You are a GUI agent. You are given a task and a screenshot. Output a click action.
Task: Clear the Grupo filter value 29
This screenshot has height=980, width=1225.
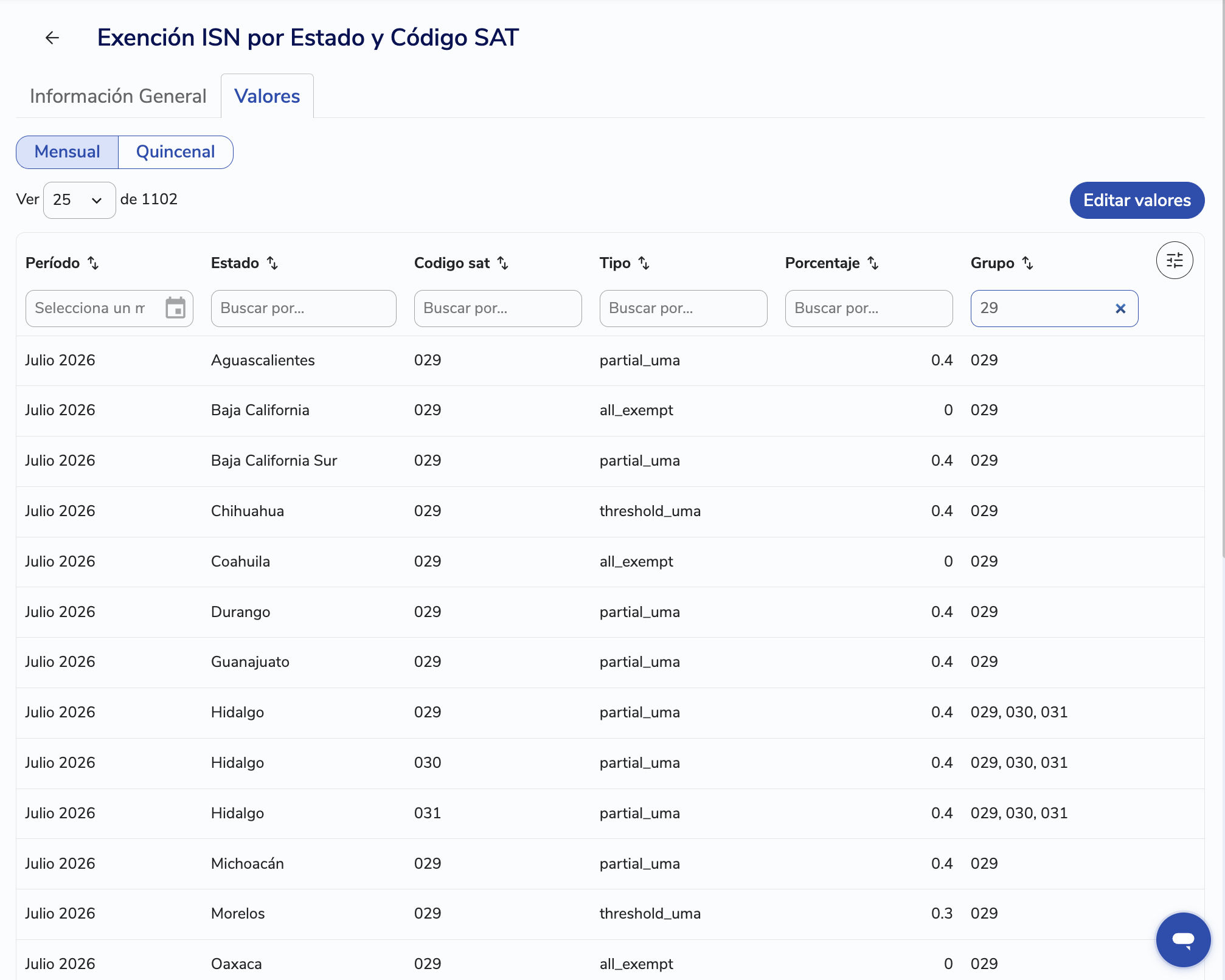pyautogui.click(x=1120, y=309)
